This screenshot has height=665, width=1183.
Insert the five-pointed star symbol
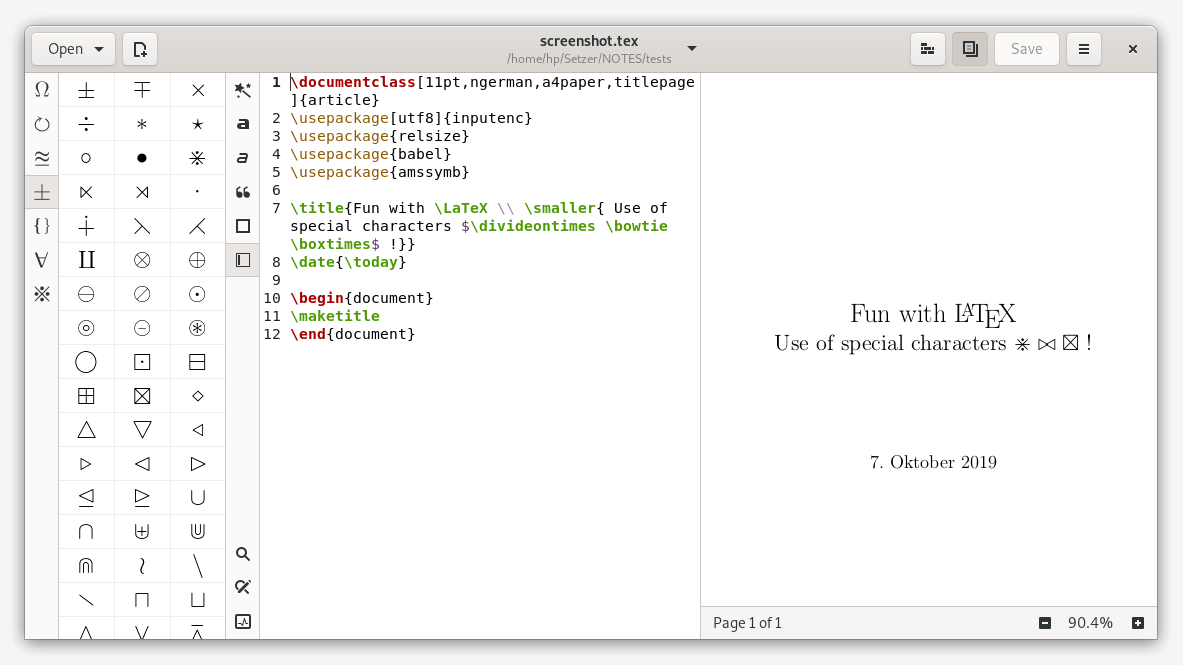pos(198,125)
